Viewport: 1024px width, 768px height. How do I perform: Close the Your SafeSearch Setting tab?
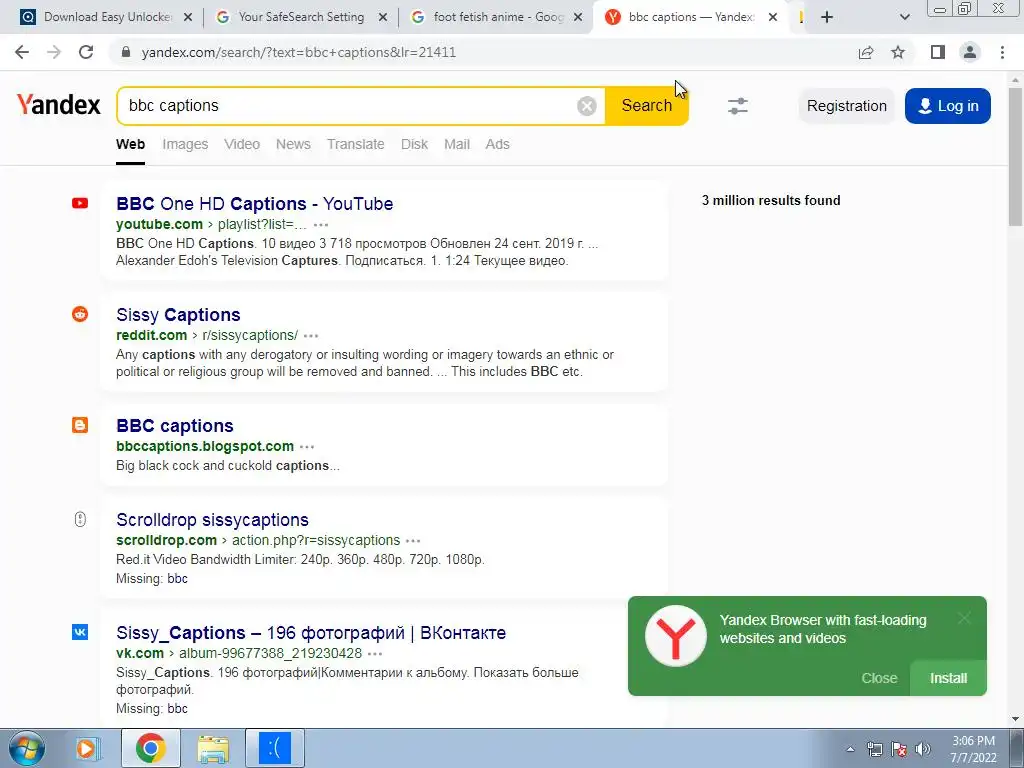pos(383,18)
